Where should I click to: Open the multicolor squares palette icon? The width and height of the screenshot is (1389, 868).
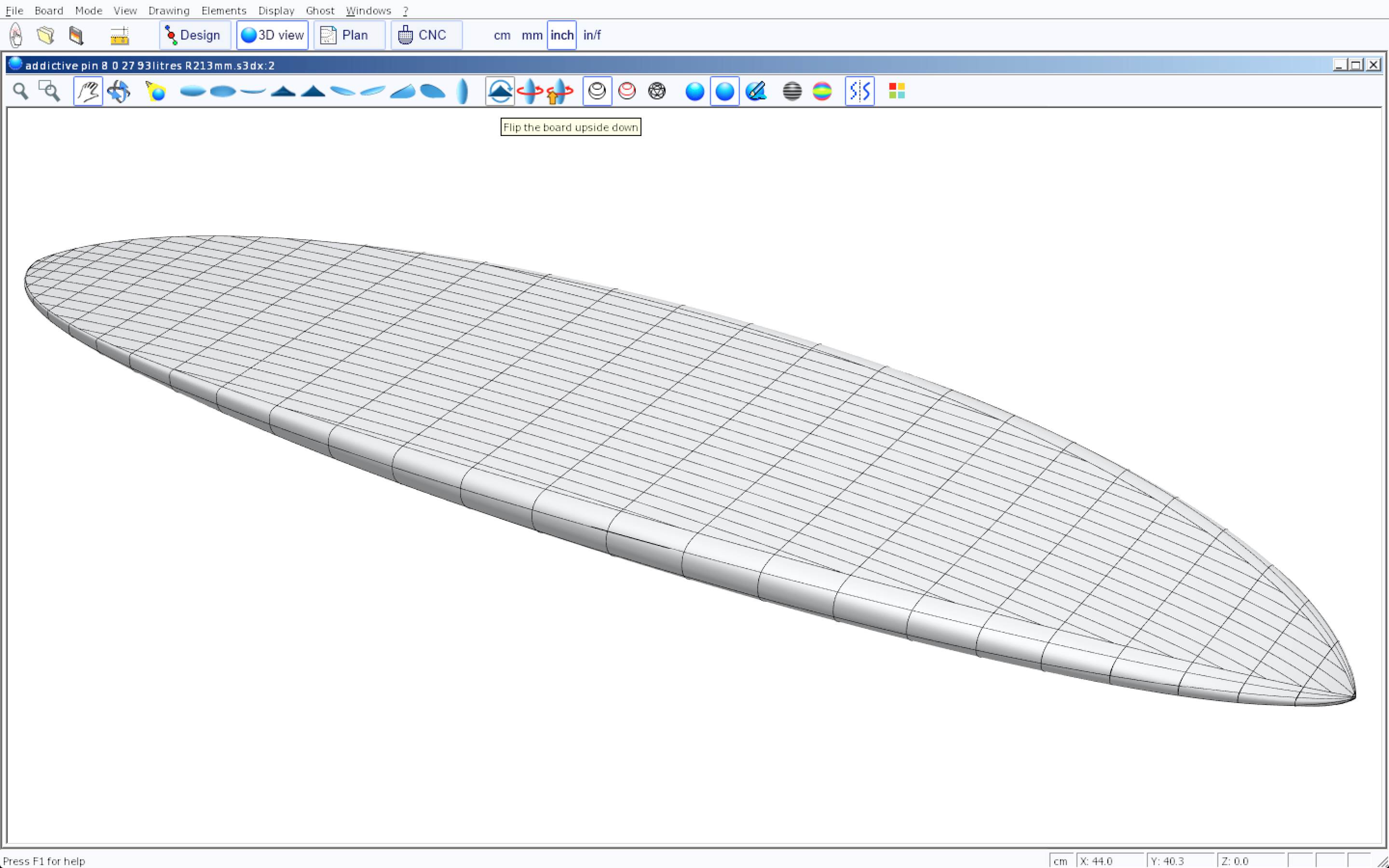pyautogui.click(x=897, y=91)
